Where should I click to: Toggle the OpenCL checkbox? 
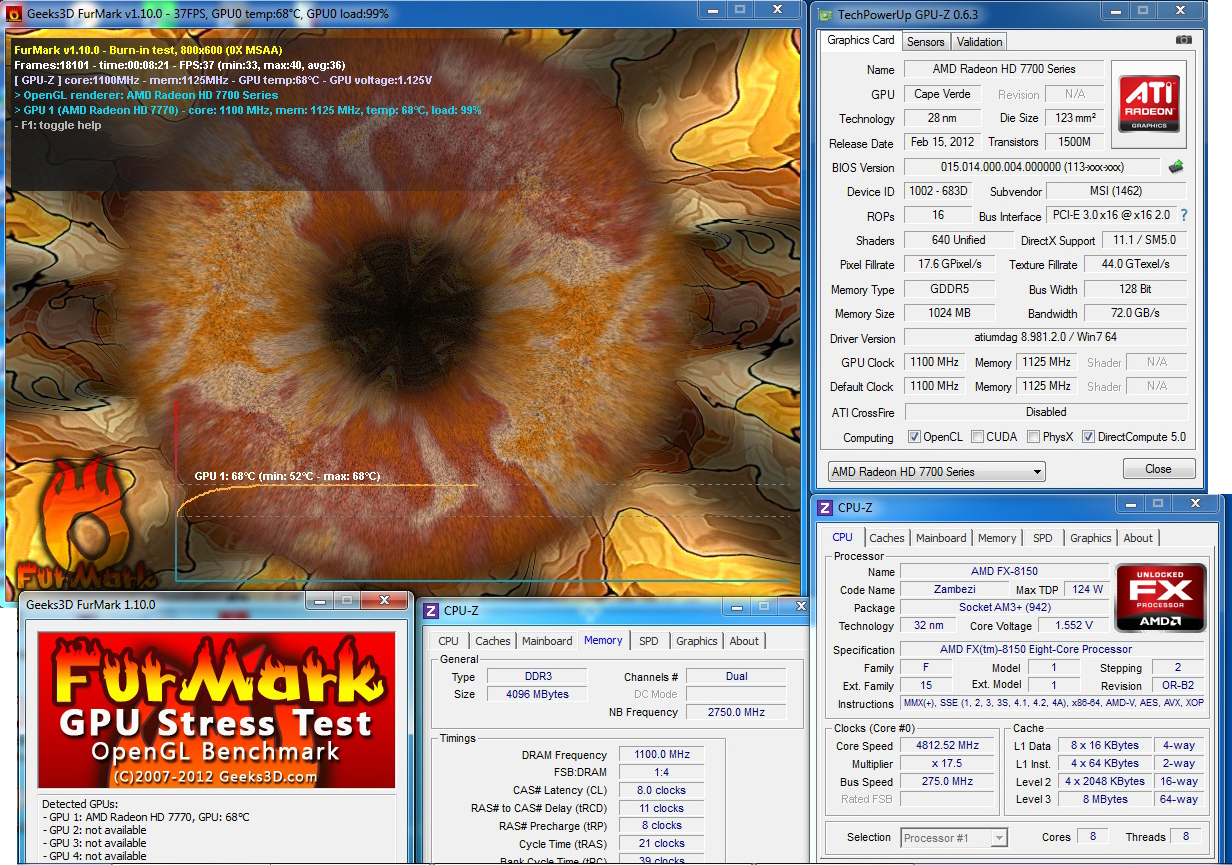pyautogui.click(x=914, y=437)
